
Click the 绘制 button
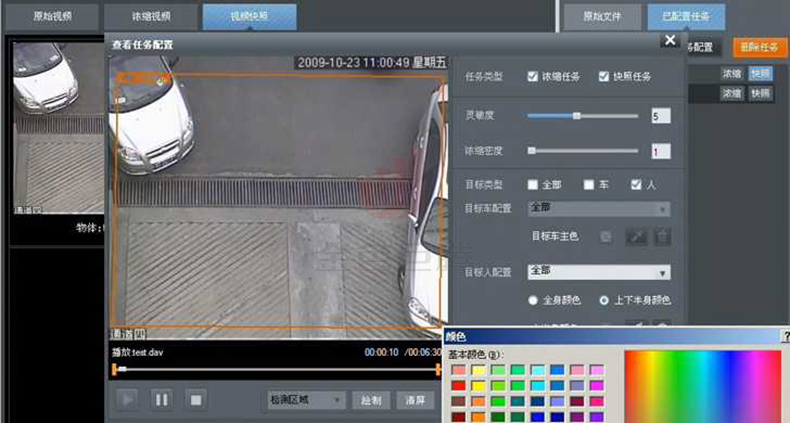point(370,400)
